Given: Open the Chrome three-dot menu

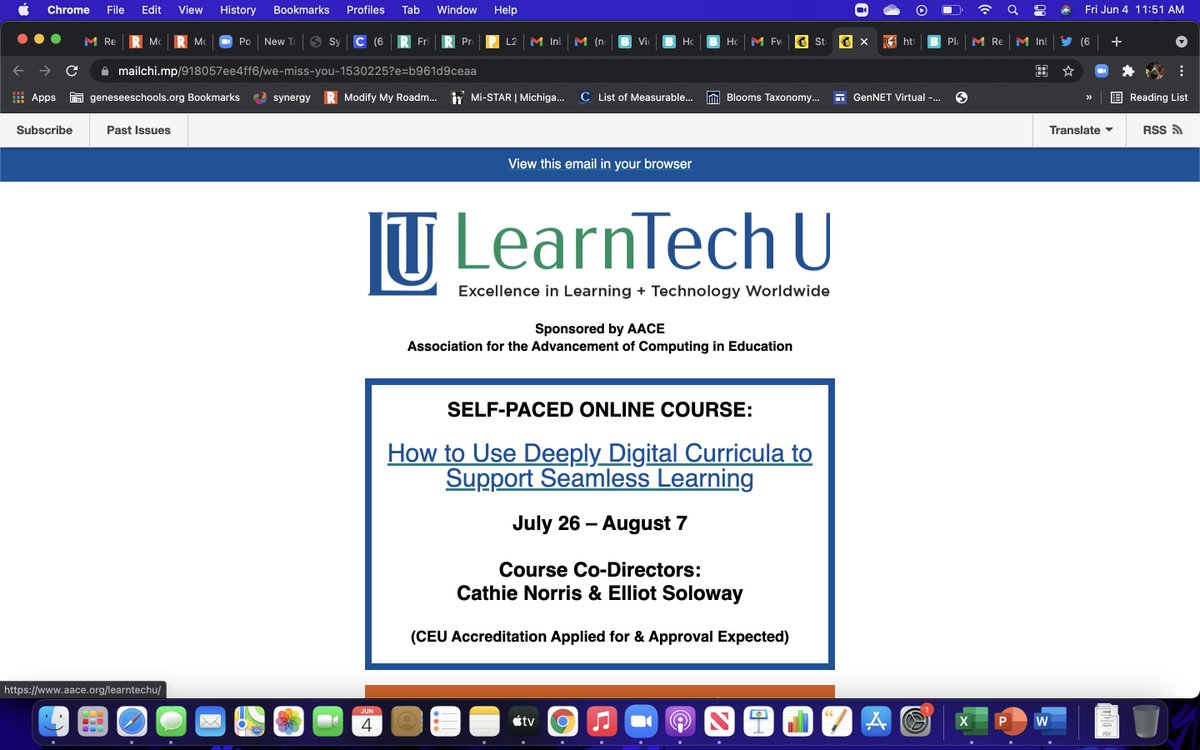Looking at the screenshot, I should (x=1181, y=71).
